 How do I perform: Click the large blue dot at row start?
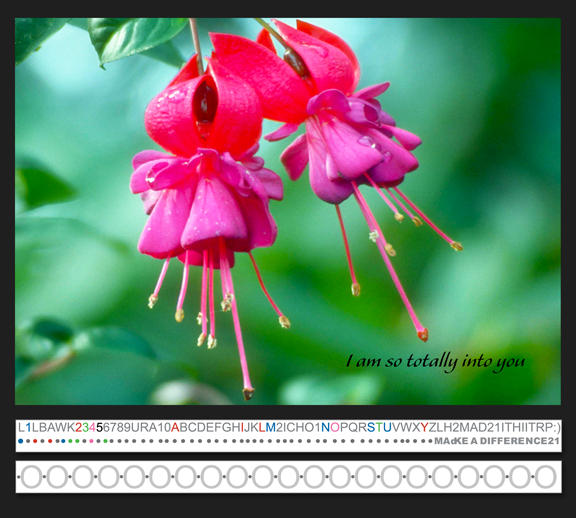coord(21,441)
